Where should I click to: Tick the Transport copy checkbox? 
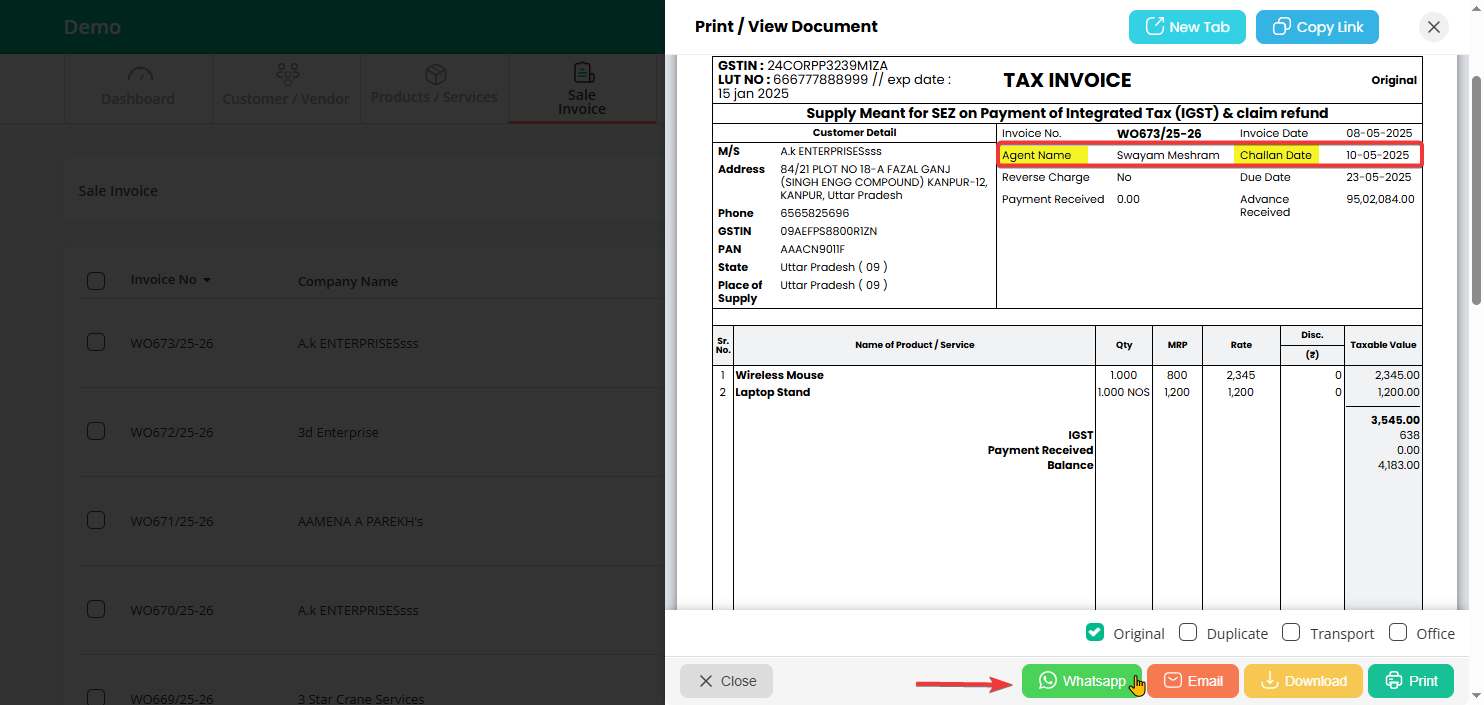[x=1291, y=633]
